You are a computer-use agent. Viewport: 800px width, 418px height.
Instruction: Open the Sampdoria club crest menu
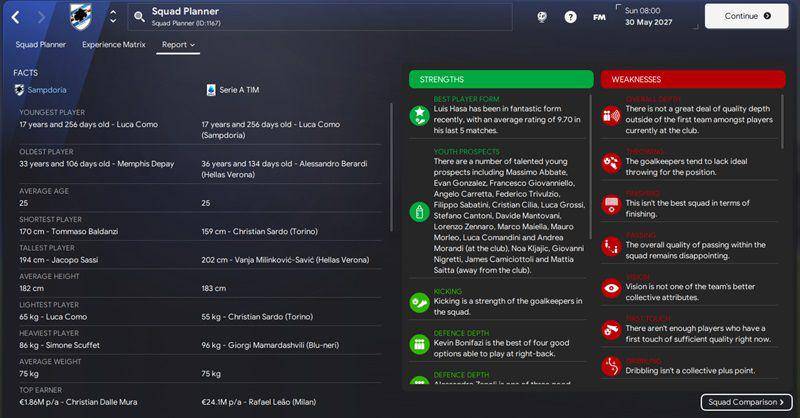(x=81, y=17)
